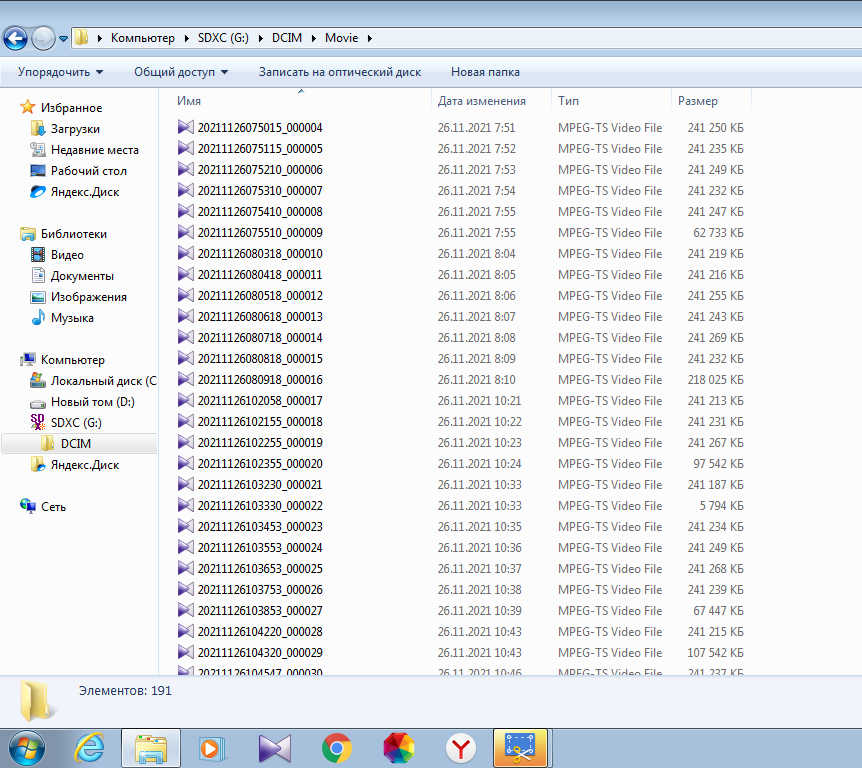Select the SDXC (G:) drive
862x768 pixels.
click(x=78, y=423)
